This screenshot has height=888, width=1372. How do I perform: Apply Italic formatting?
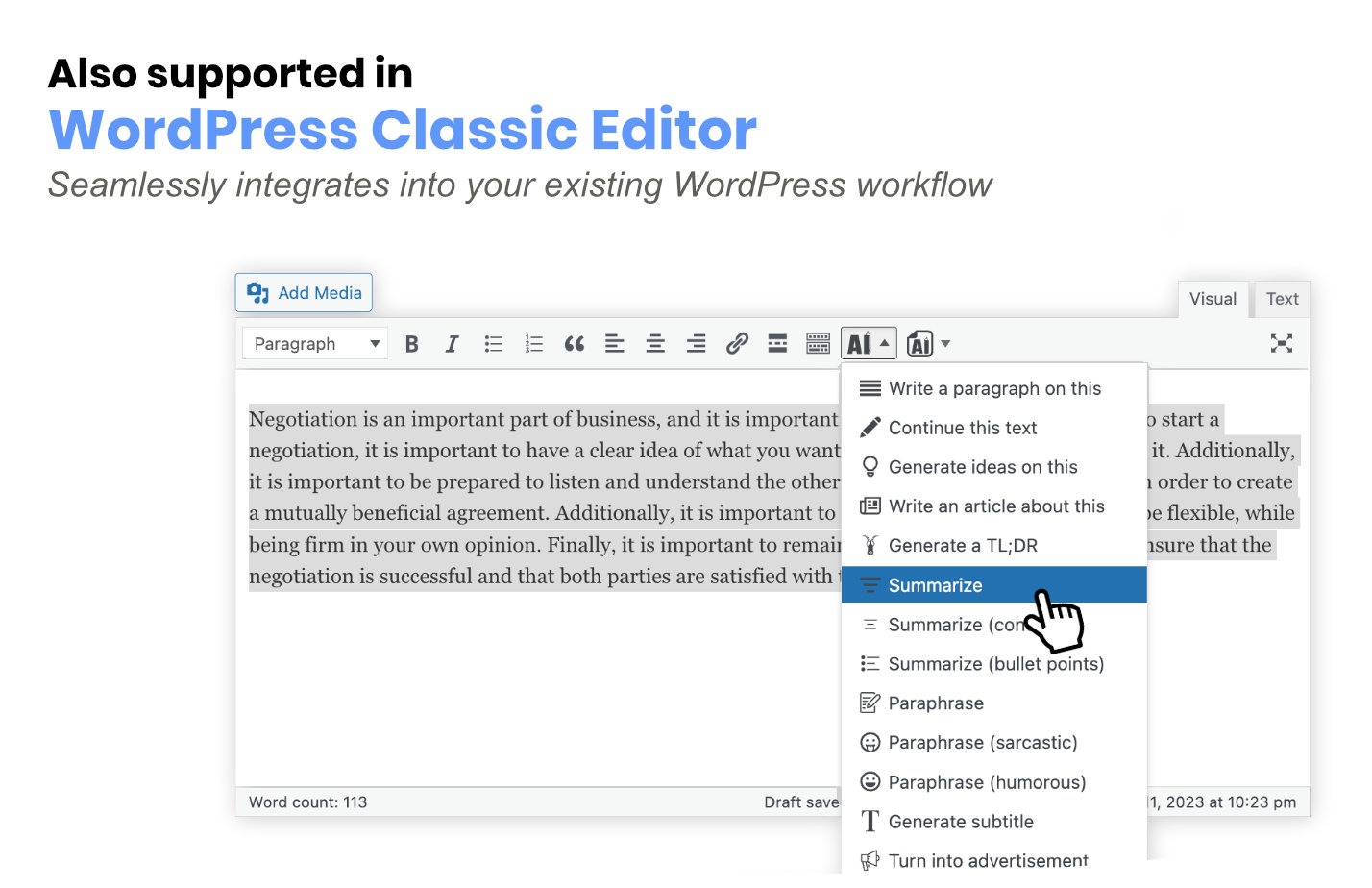coord(452,343)
